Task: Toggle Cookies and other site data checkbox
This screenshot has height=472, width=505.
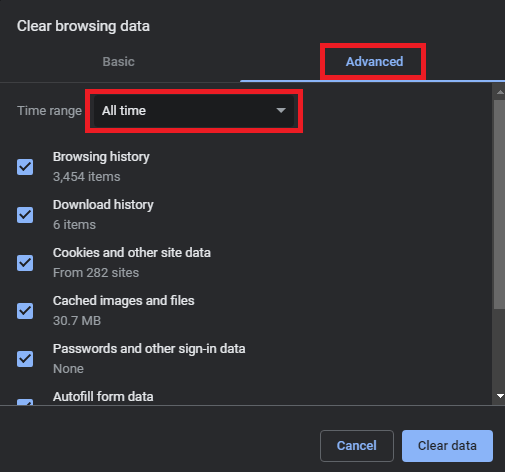Action: [x=25, y=263]
